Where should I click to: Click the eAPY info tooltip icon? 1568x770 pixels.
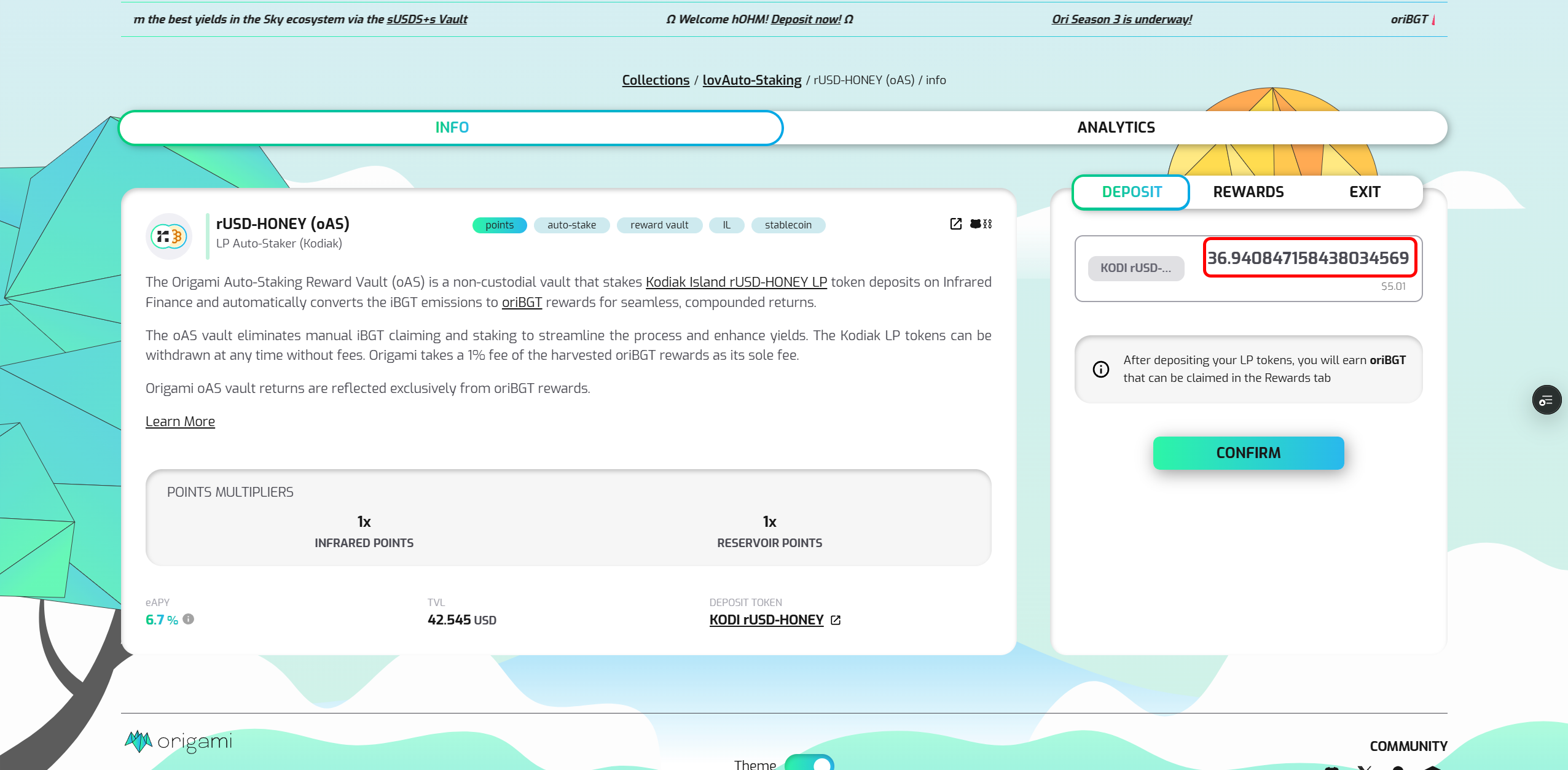(x=189, y=619)
